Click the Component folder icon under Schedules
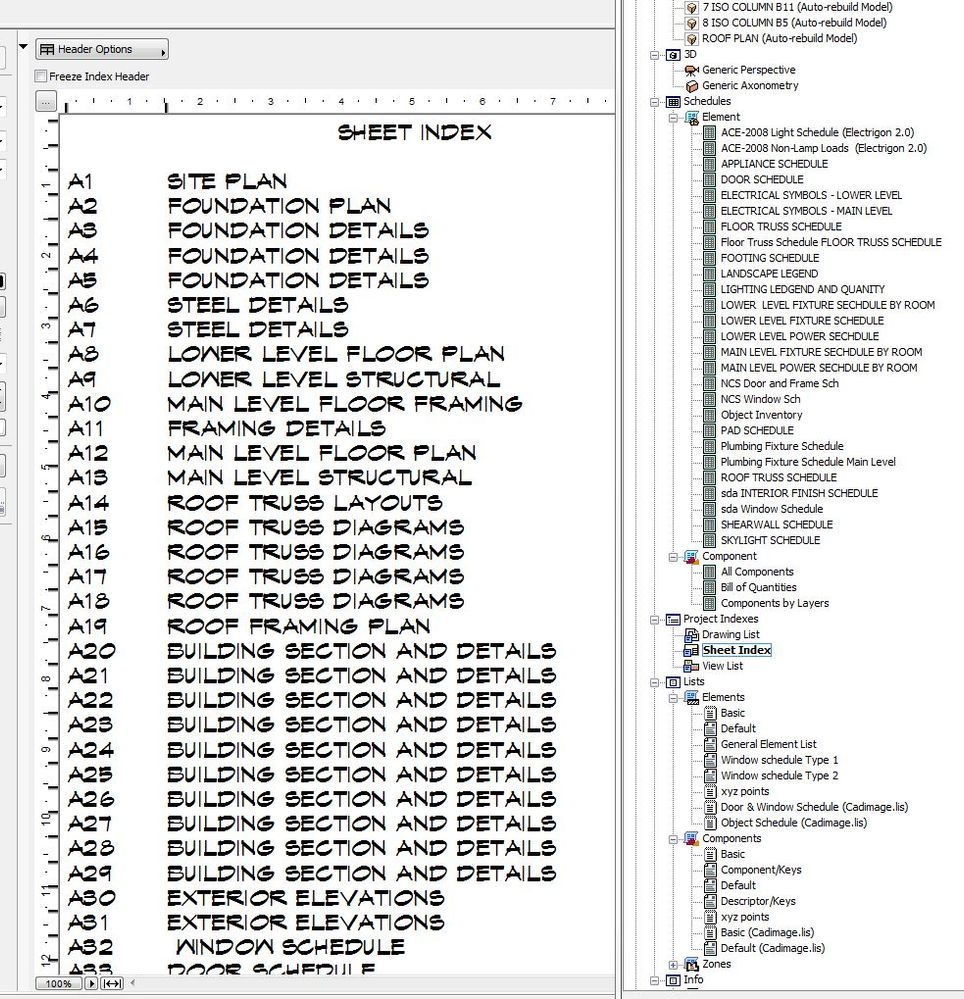 (x=691, y=557)
